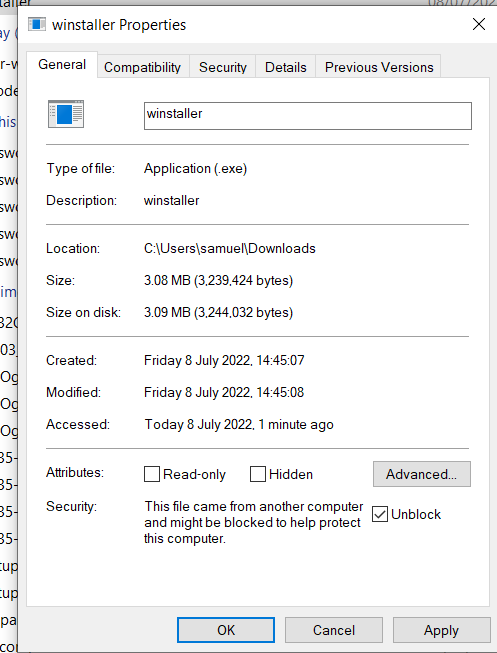Open the Previous Versions tab

[x=379, y=67]
